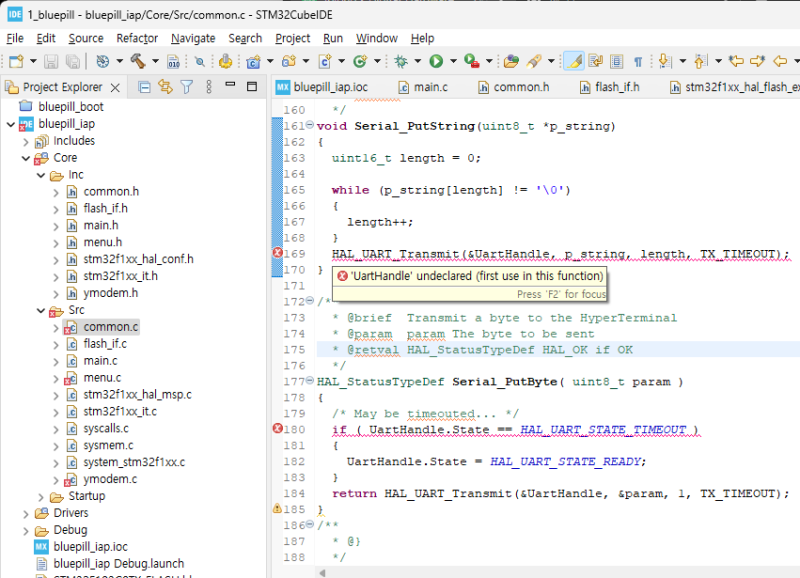
Task: Save the file using the floppy disk icon
Action: click(50, 60)
